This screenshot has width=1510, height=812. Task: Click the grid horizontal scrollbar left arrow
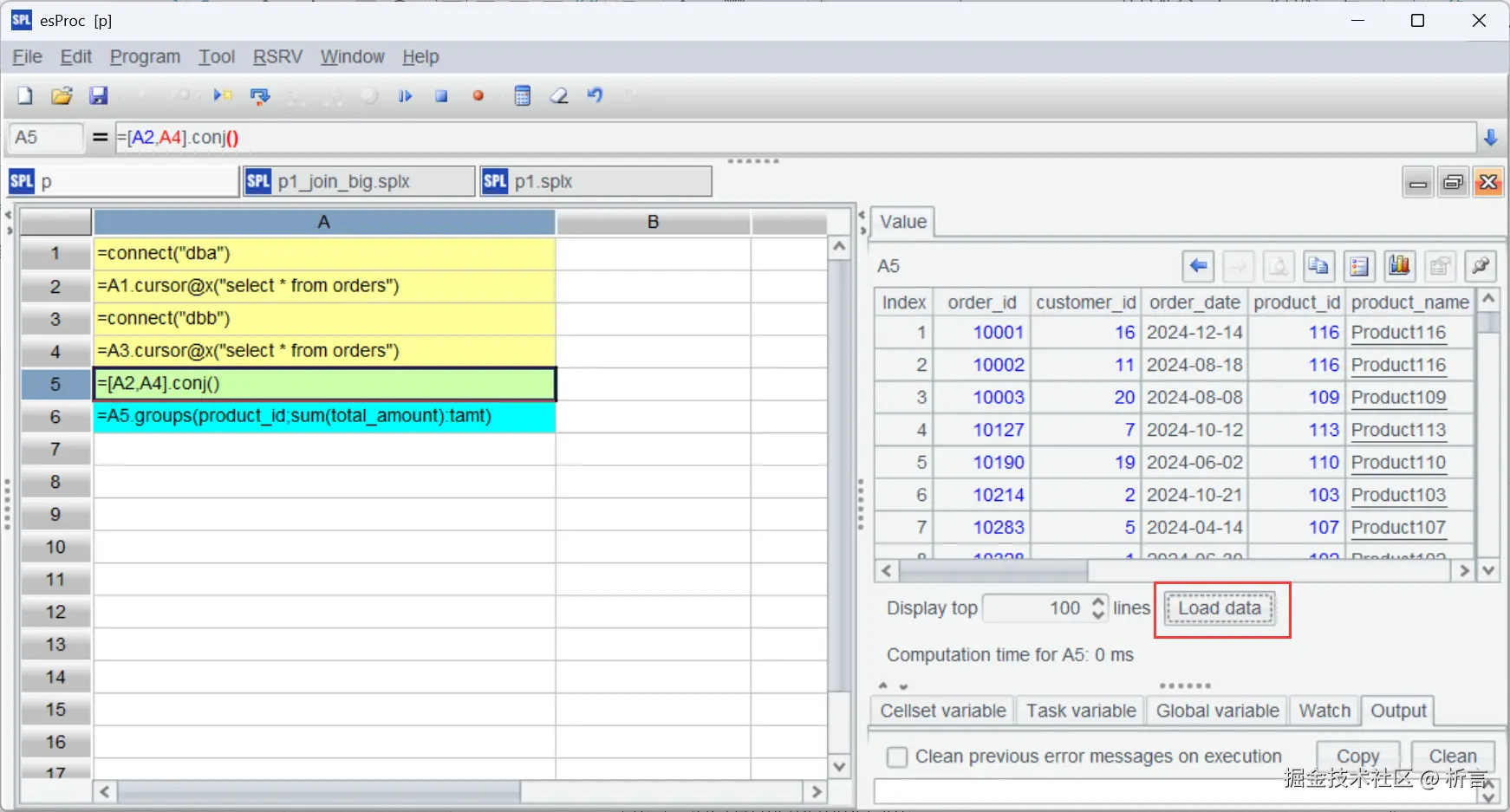click(x=105, y=791)
